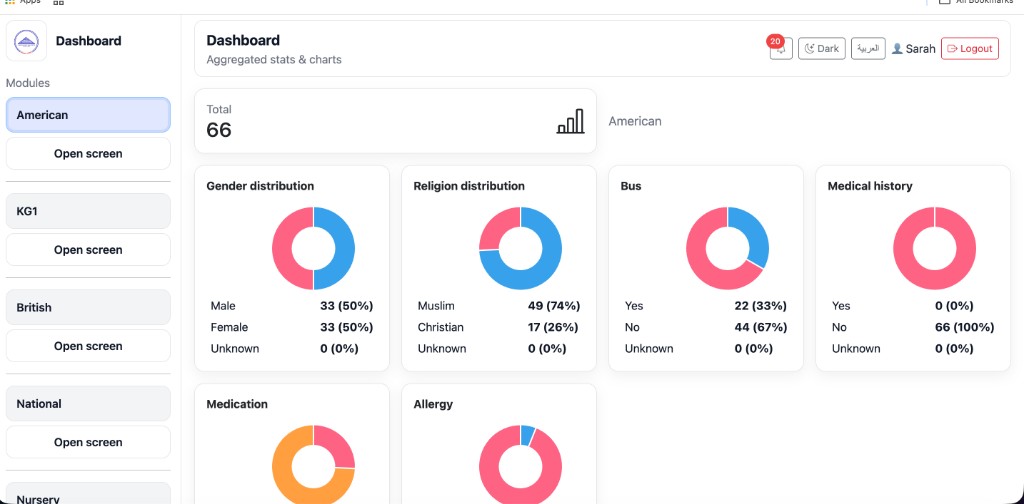The width and height of the screenshot is (1024, 504).
Task: Click the 'Medical history' heading
Action: [870, 186]
